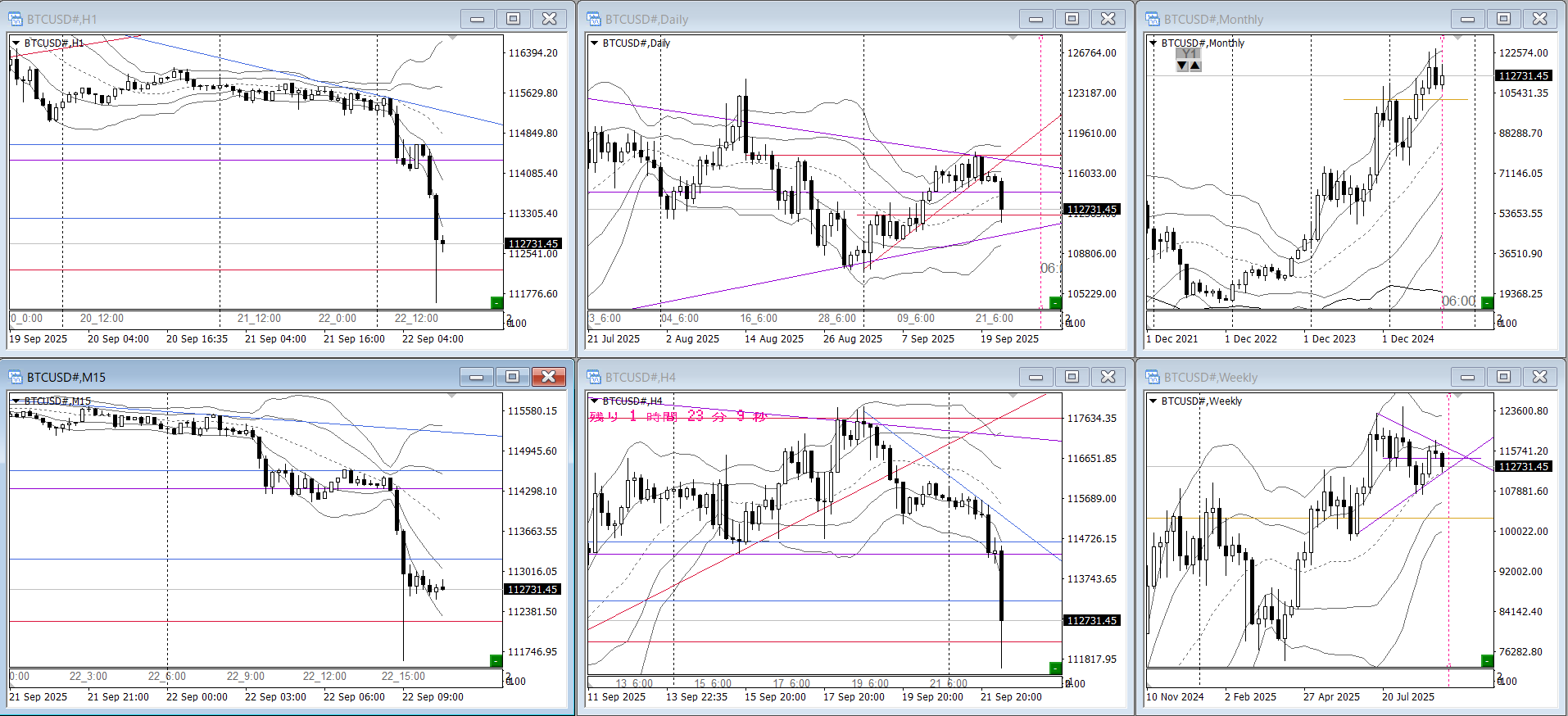The height and width of the screenshot is (716, 1568).
Task: Click the BTCUSD#,H1 chart window icon
Action: tap(16, 19)
